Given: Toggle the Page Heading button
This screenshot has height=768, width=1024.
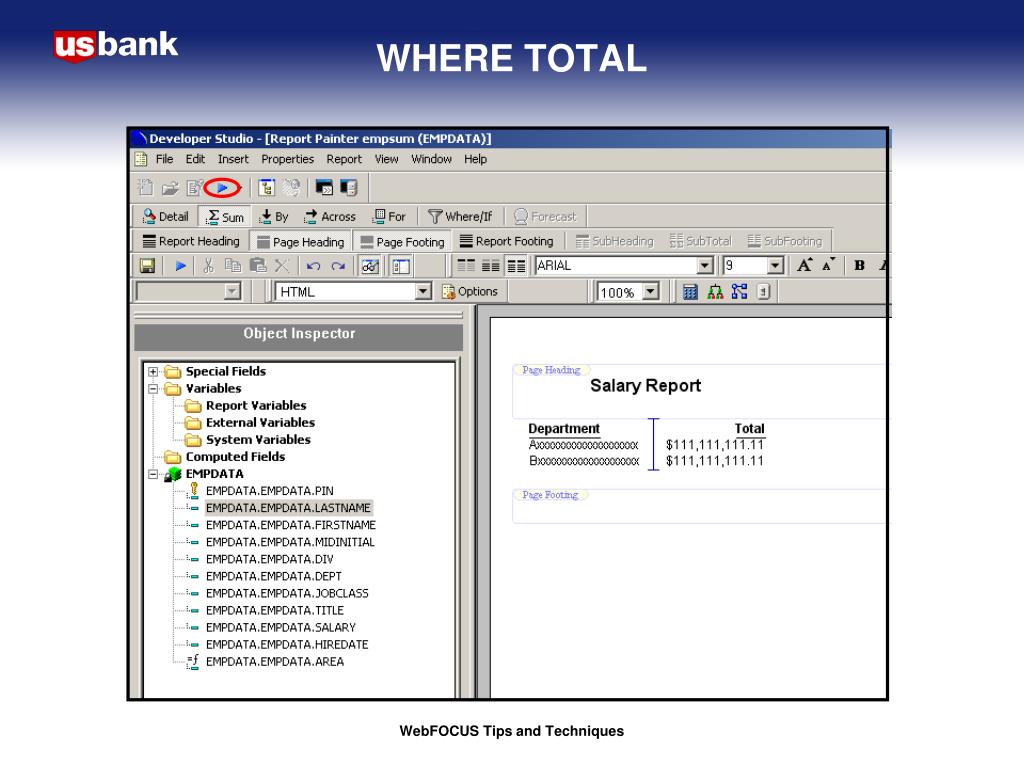Looking at the screenshot, I should click(x=300, y=242).
